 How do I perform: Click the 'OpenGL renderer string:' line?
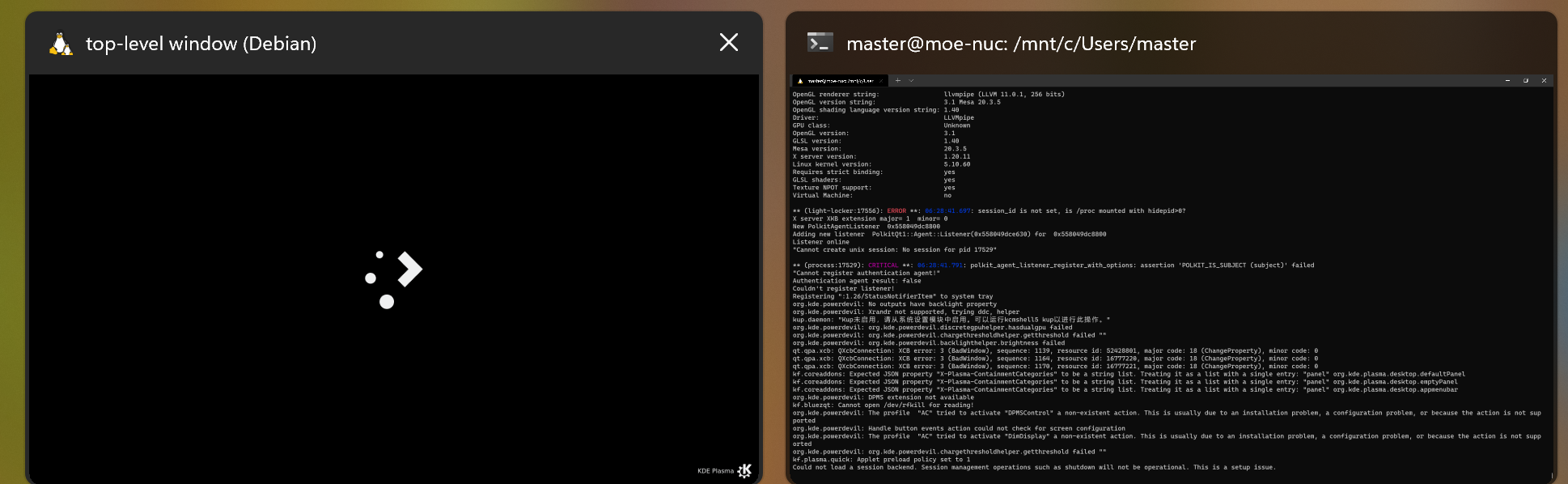(x=836, y=95)
